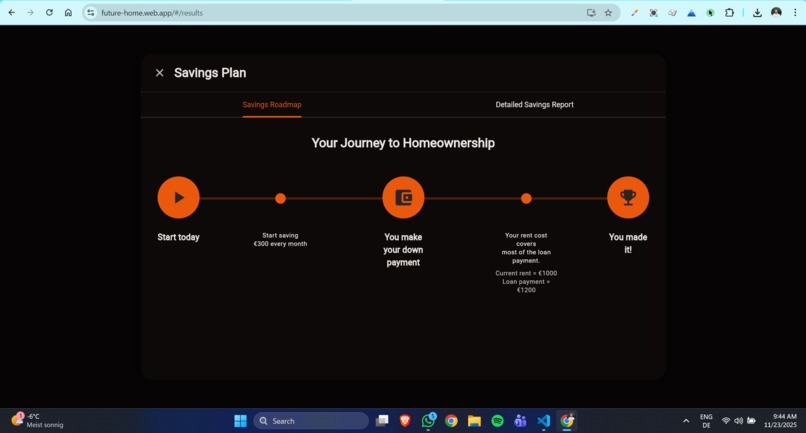This screenshot has width=806, height=433.
Task: Click 'Your Journey to Homeownership' heading
Action: point(403,143)
